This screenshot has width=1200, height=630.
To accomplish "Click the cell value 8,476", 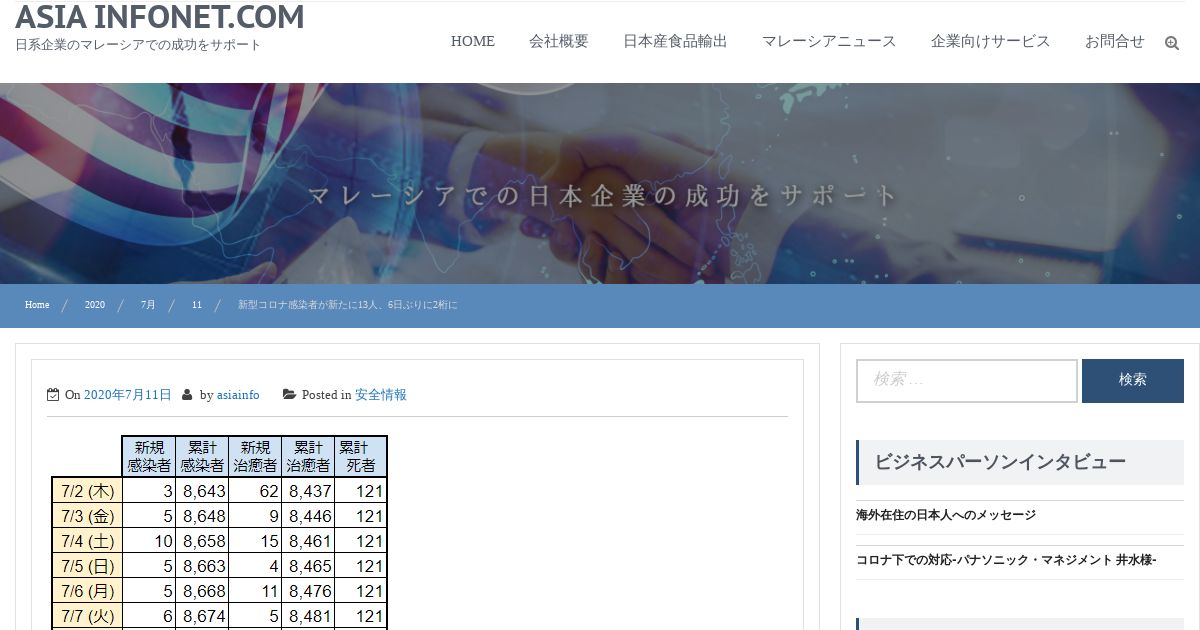I will pyautogui.click(x=309, y=591).
